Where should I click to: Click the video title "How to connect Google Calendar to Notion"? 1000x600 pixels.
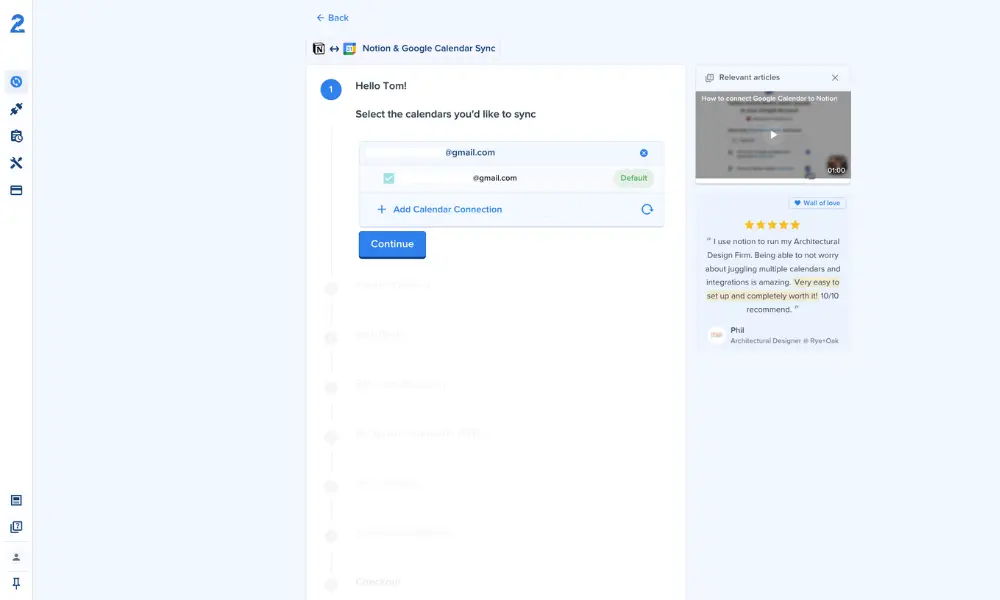coord(769,99)
